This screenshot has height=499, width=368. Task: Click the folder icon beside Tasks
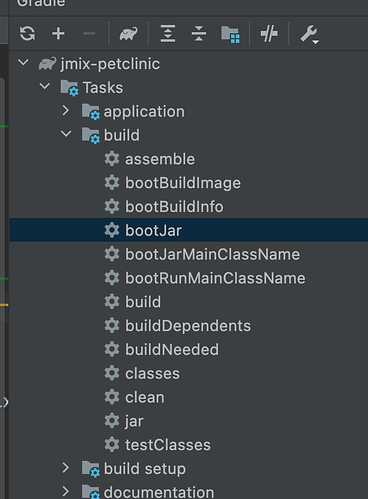(x=69, y=88)
